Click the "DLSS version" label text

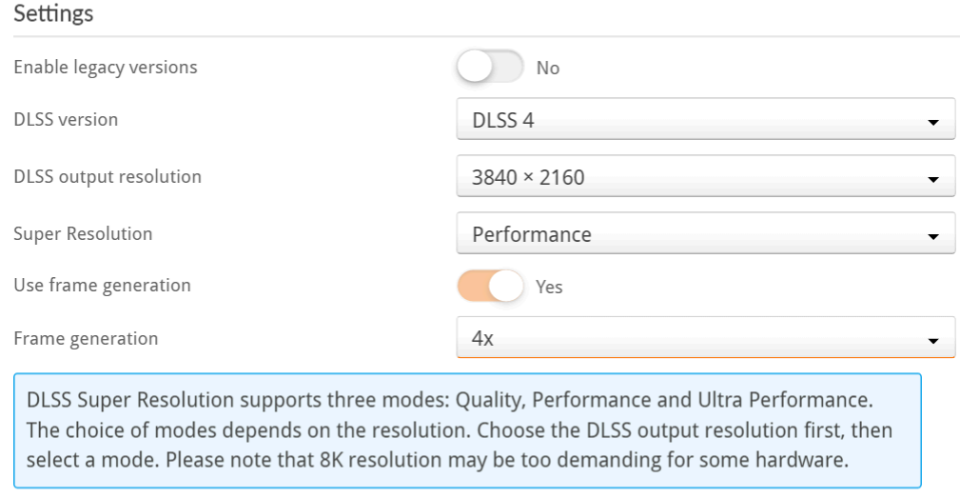pos(65,120)
